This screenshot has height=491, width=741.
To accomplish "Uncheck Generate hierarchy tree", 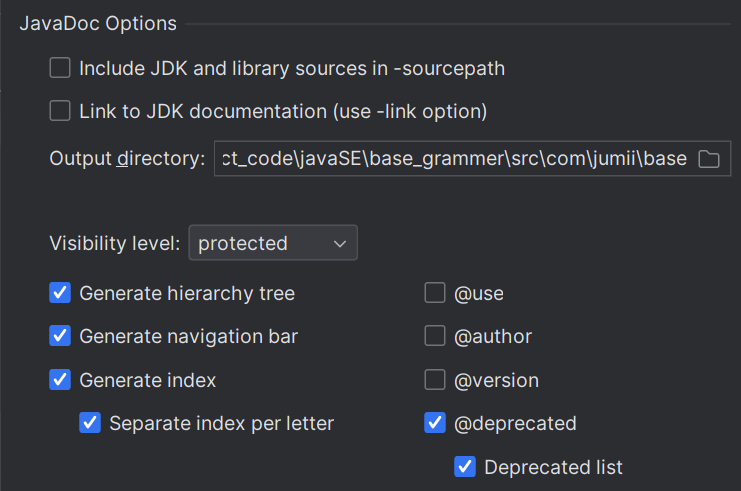I will (61, 293).
